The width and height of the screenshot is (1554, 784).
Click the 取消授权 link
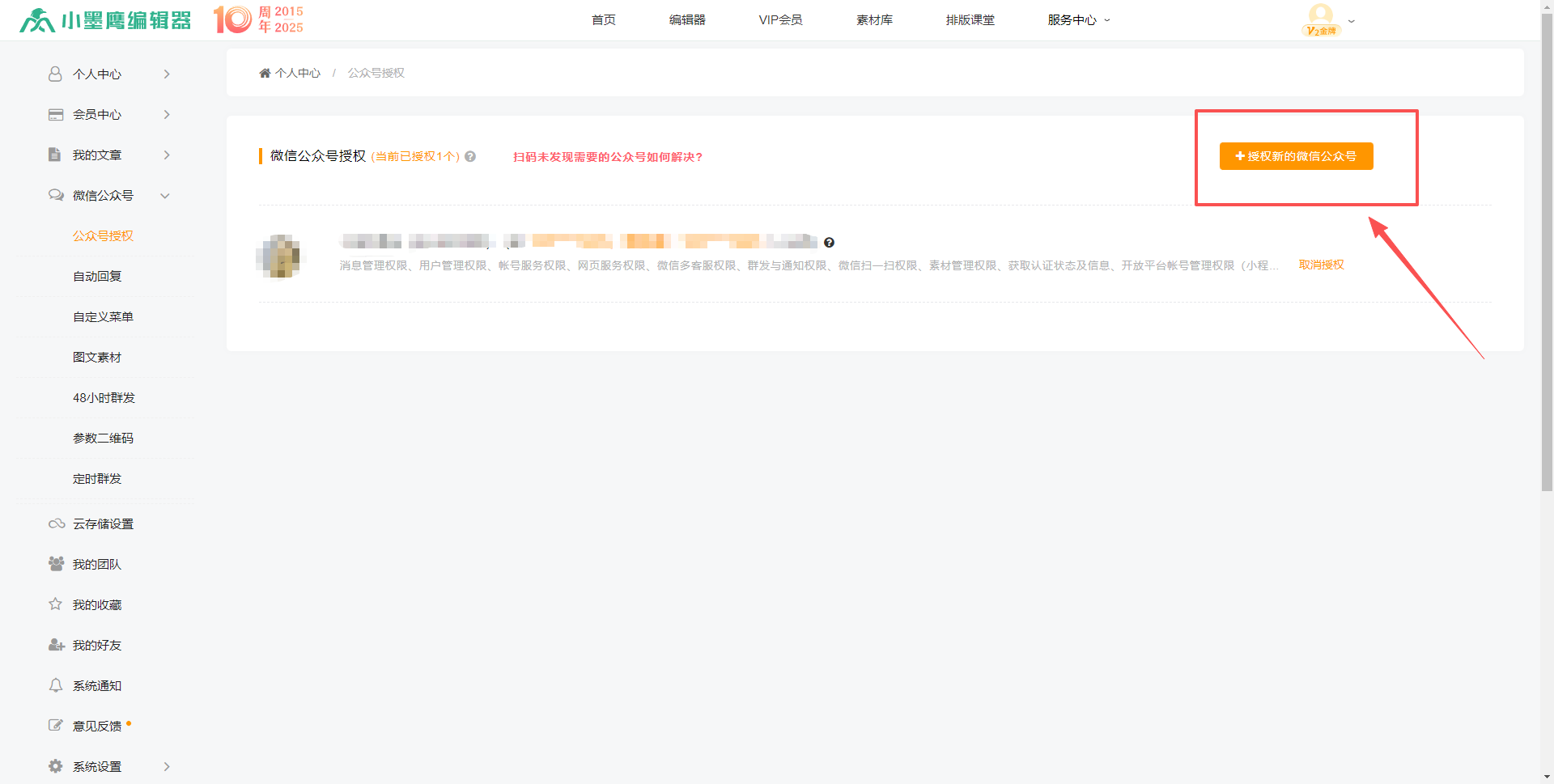click(x=1321, y=265)
